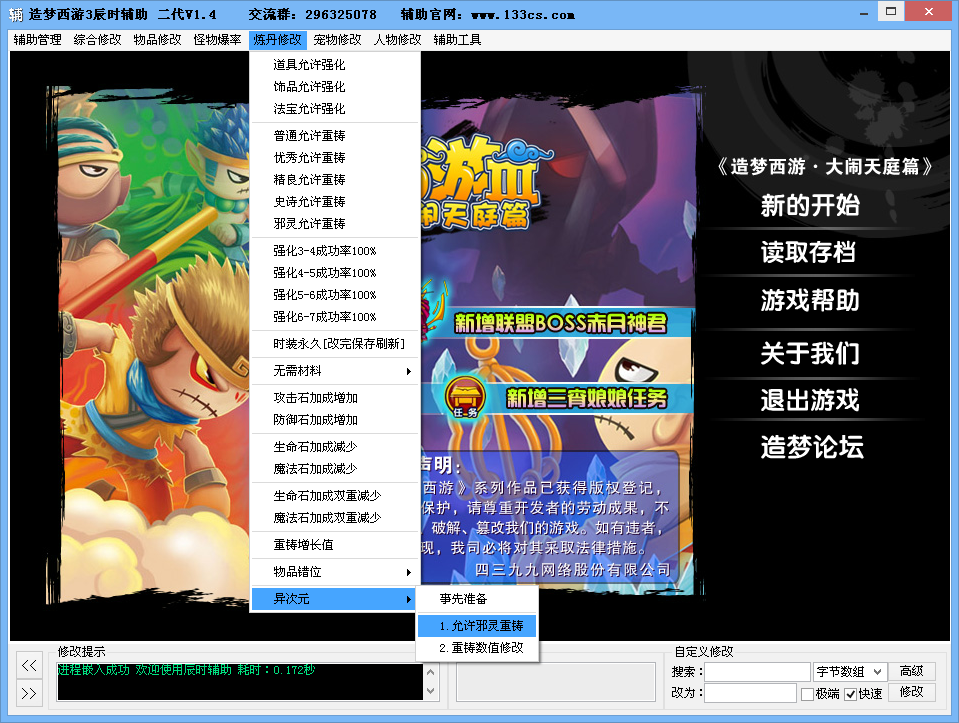This screenshot has height=723, width=959.
Task: Click the 修改 modify button
Action: (912, 692)
